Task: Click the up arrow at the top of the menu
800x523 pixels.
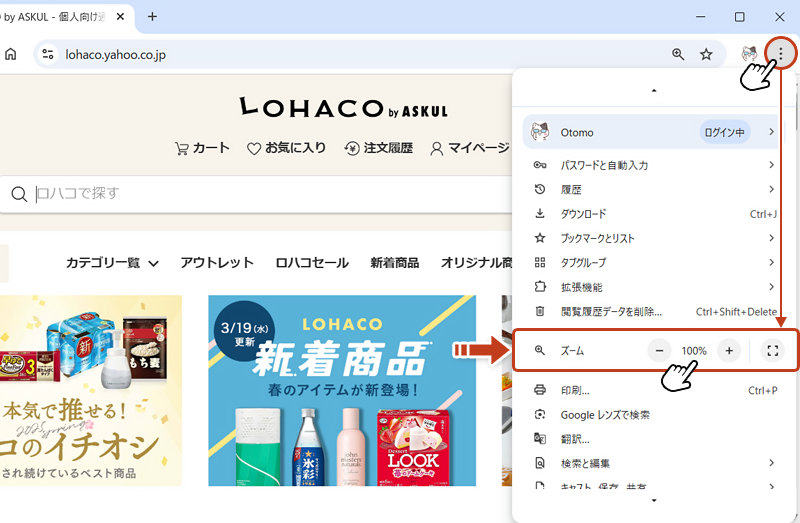Action: click(654, 91)
